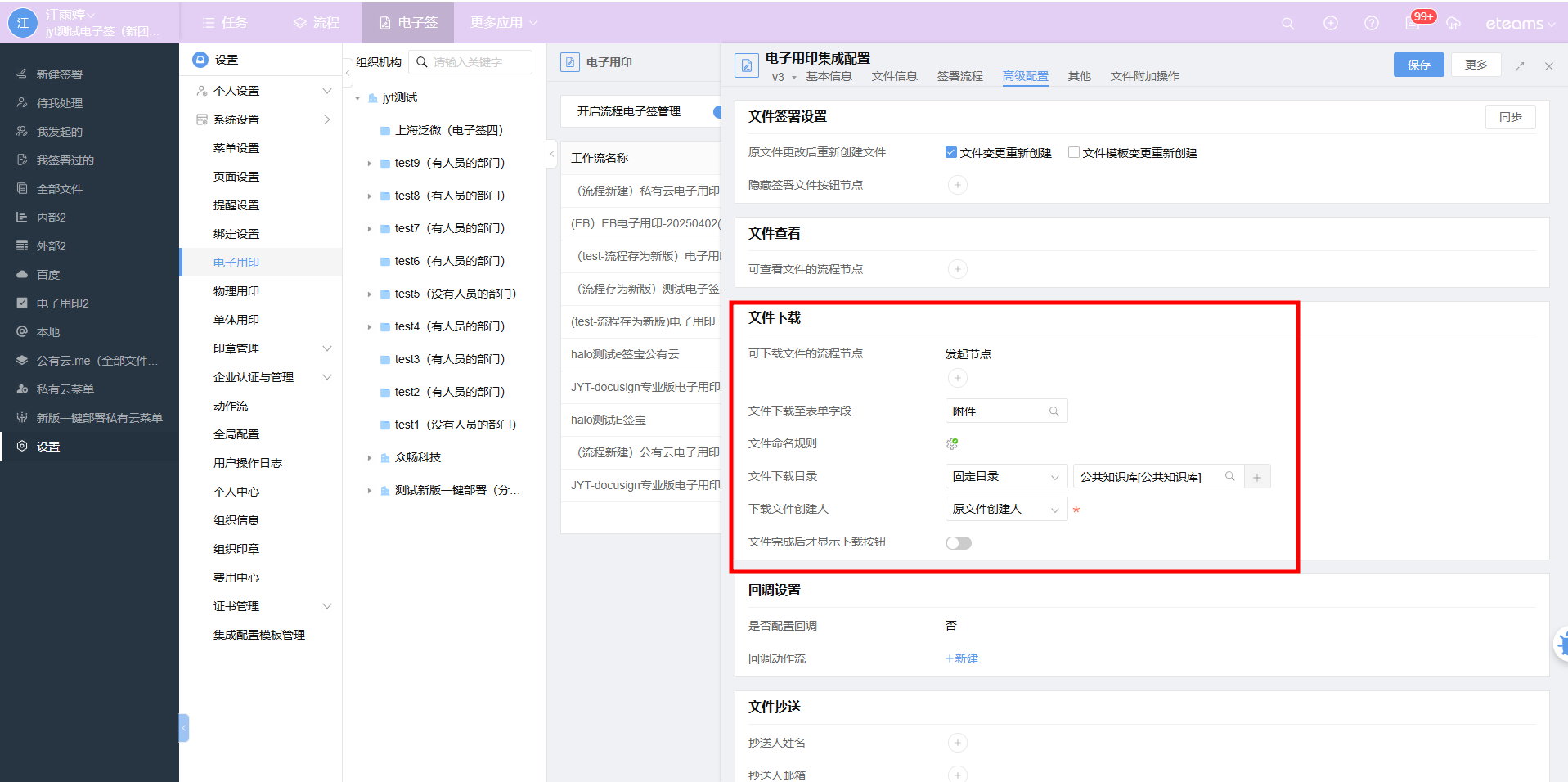Go to 待我处理 in the sidebar
The height and width of the screenshot is (782, 1568).
(x=60, y=103)
